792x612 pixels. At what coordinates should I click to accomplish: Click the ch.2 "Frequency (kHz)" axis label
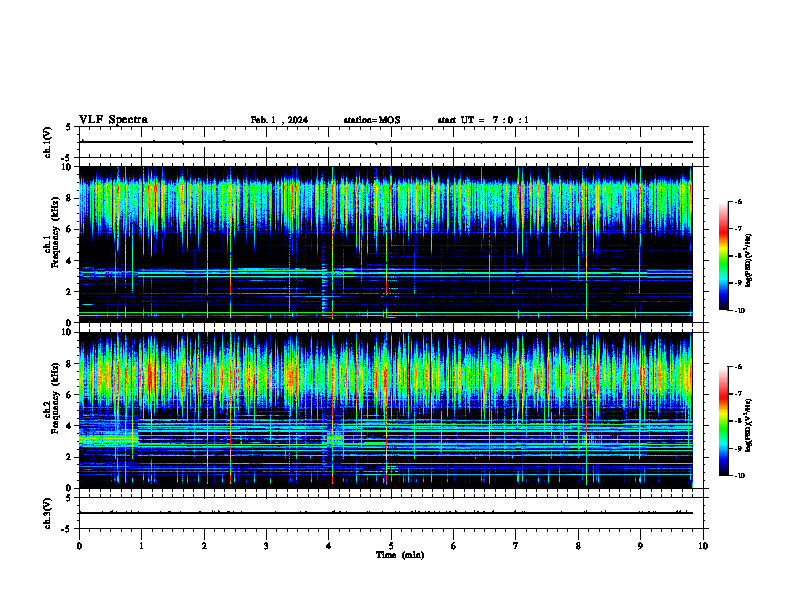(55, 398)
